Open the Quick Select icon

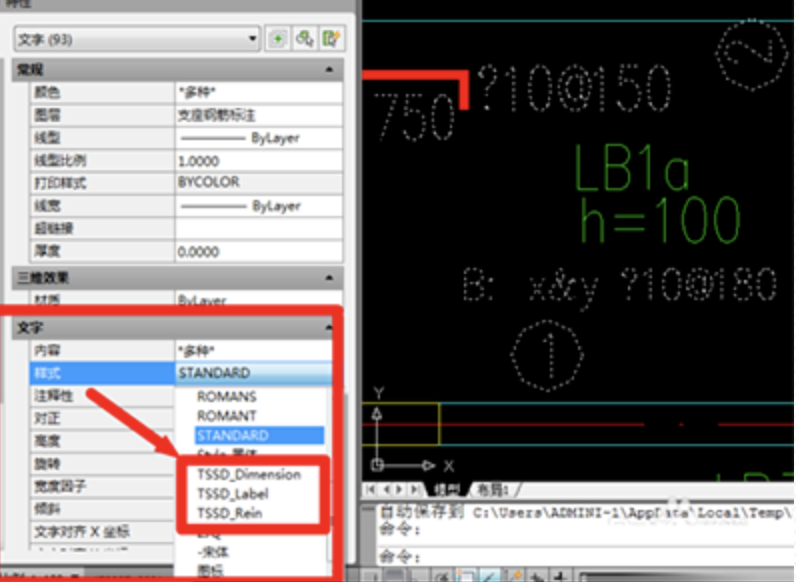coord(331,39)
